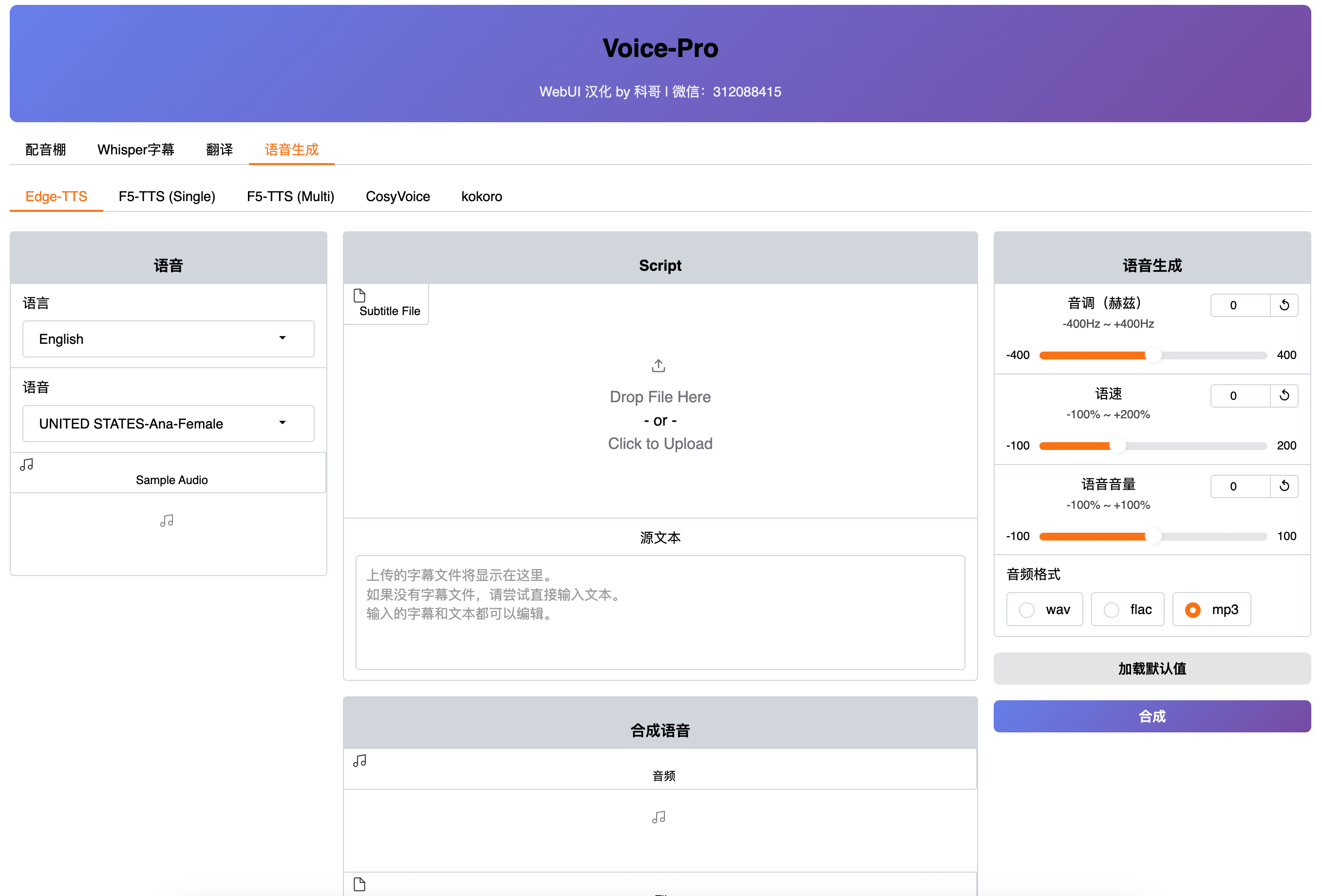Click the 加载默认值 load defaults button
Viewport: 1322px width, 896px height.
click(x=1152, y=669)
